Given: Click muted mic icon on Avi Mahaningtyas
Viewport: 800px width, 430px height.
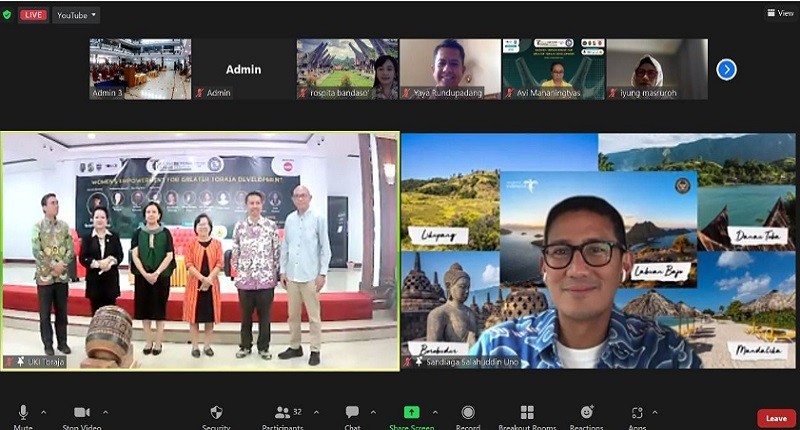Looking at the screenshot, I should [510, 93].
